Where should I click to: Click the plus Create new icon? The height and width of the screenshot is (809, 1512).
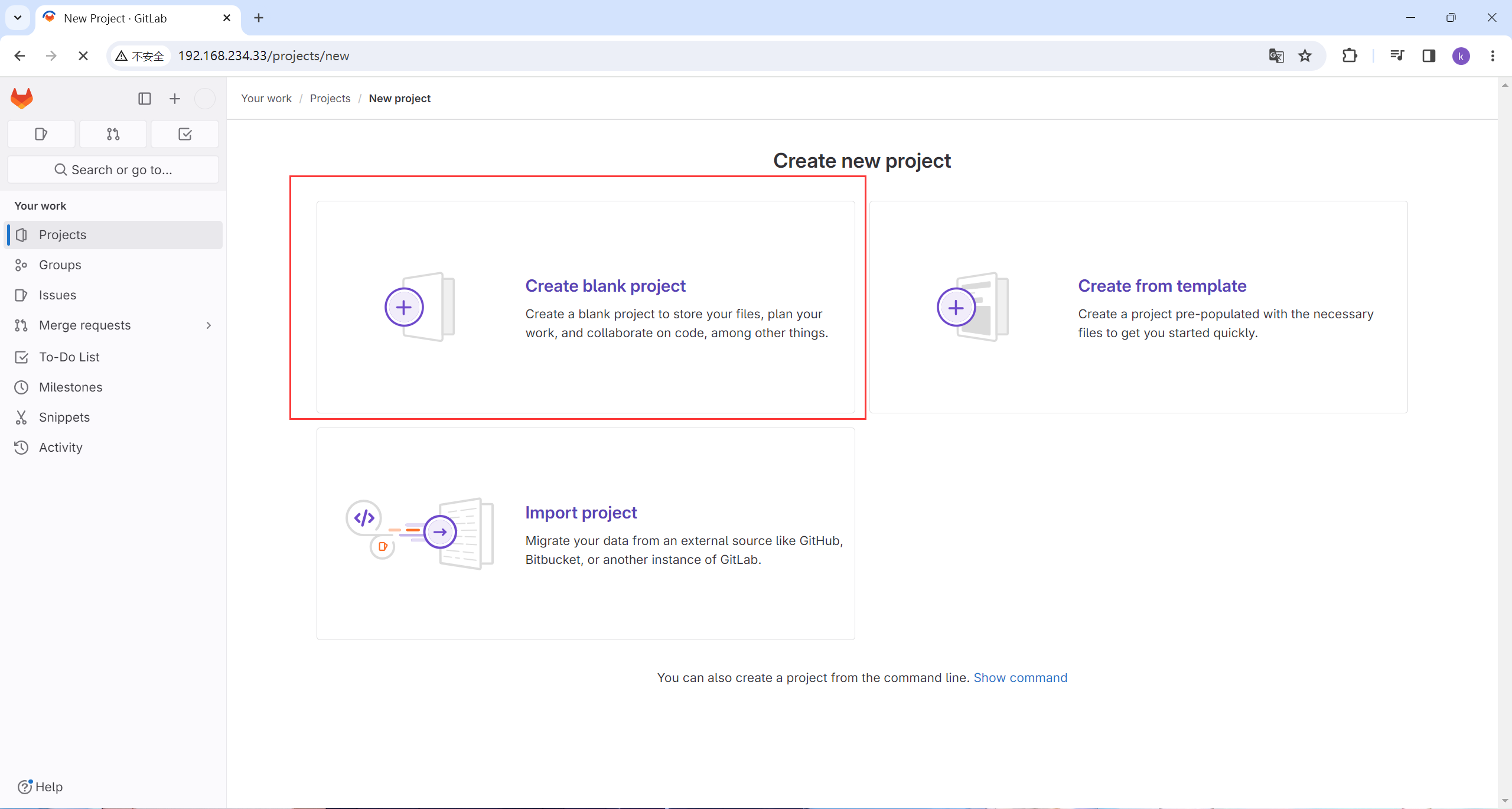[x=174, y=99]
